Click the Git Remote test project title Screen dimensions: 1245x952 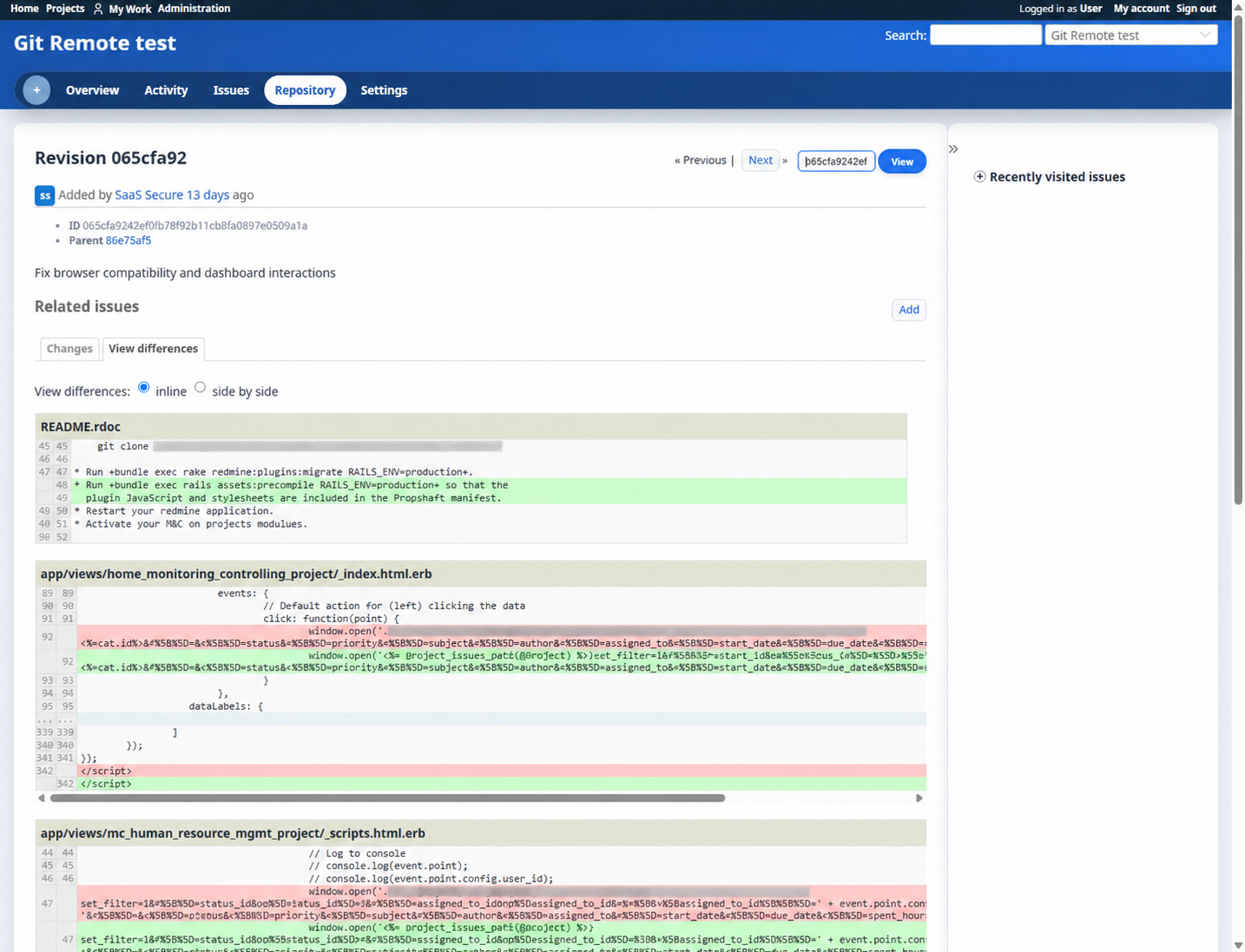click(95, 43)
